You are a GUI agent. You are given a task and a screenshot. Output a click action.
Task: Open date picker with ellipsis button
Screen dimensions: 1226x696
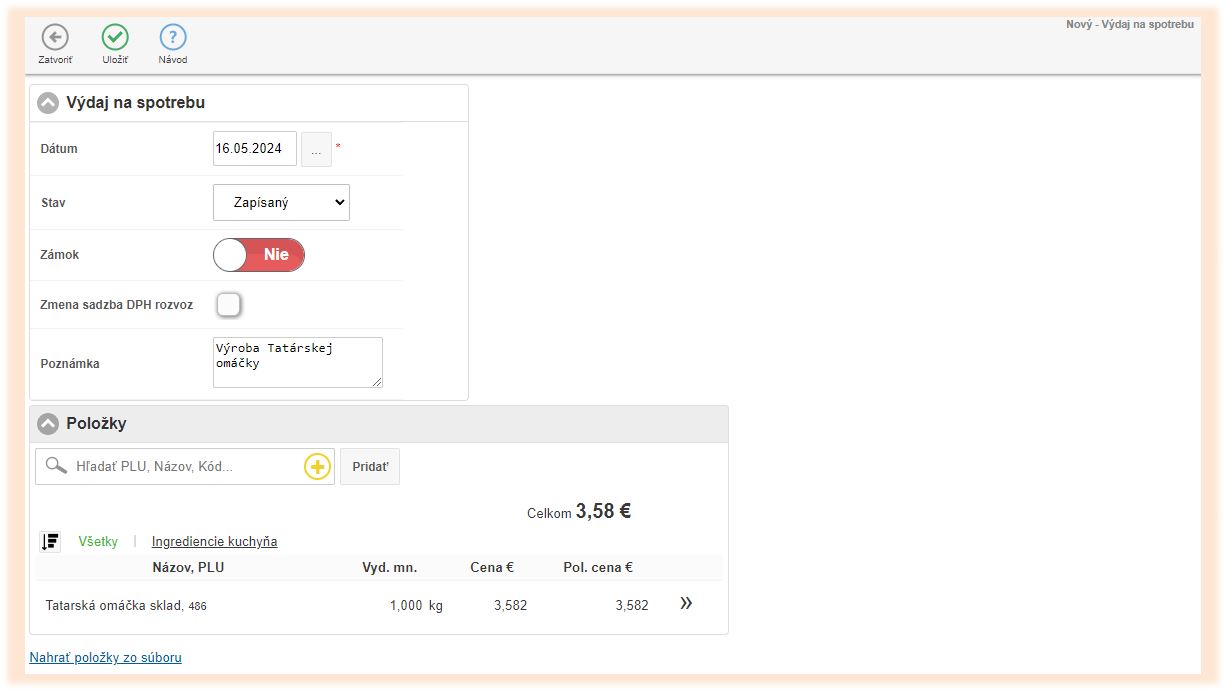click(316, 150)
